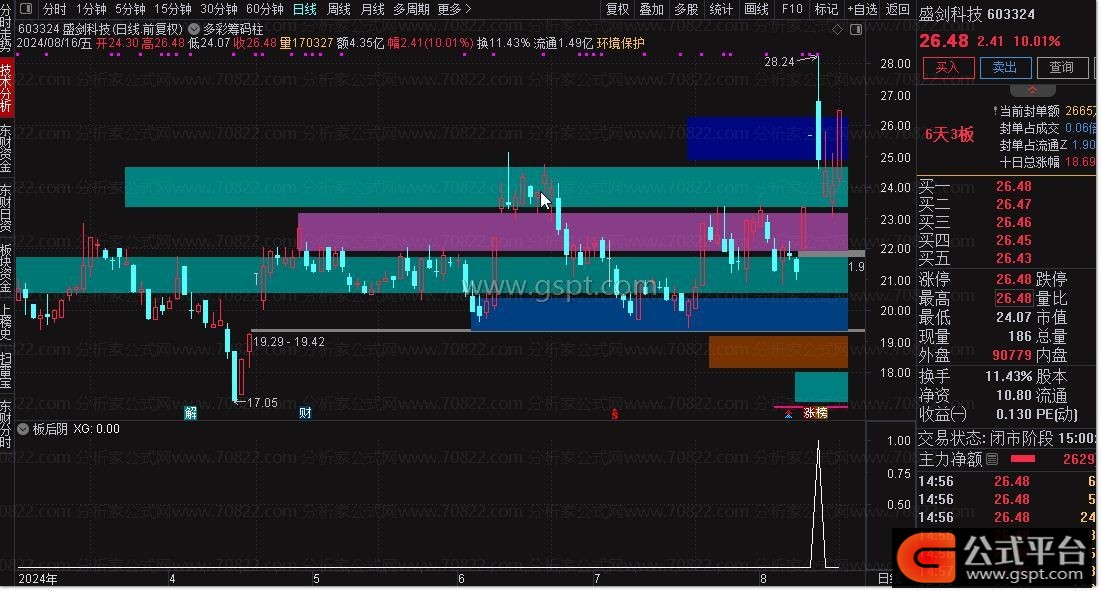Click the 盛剑科技 603324 stock title
Image resolution: width=1102 pixels, height=591 pixels.
[977, 14]
